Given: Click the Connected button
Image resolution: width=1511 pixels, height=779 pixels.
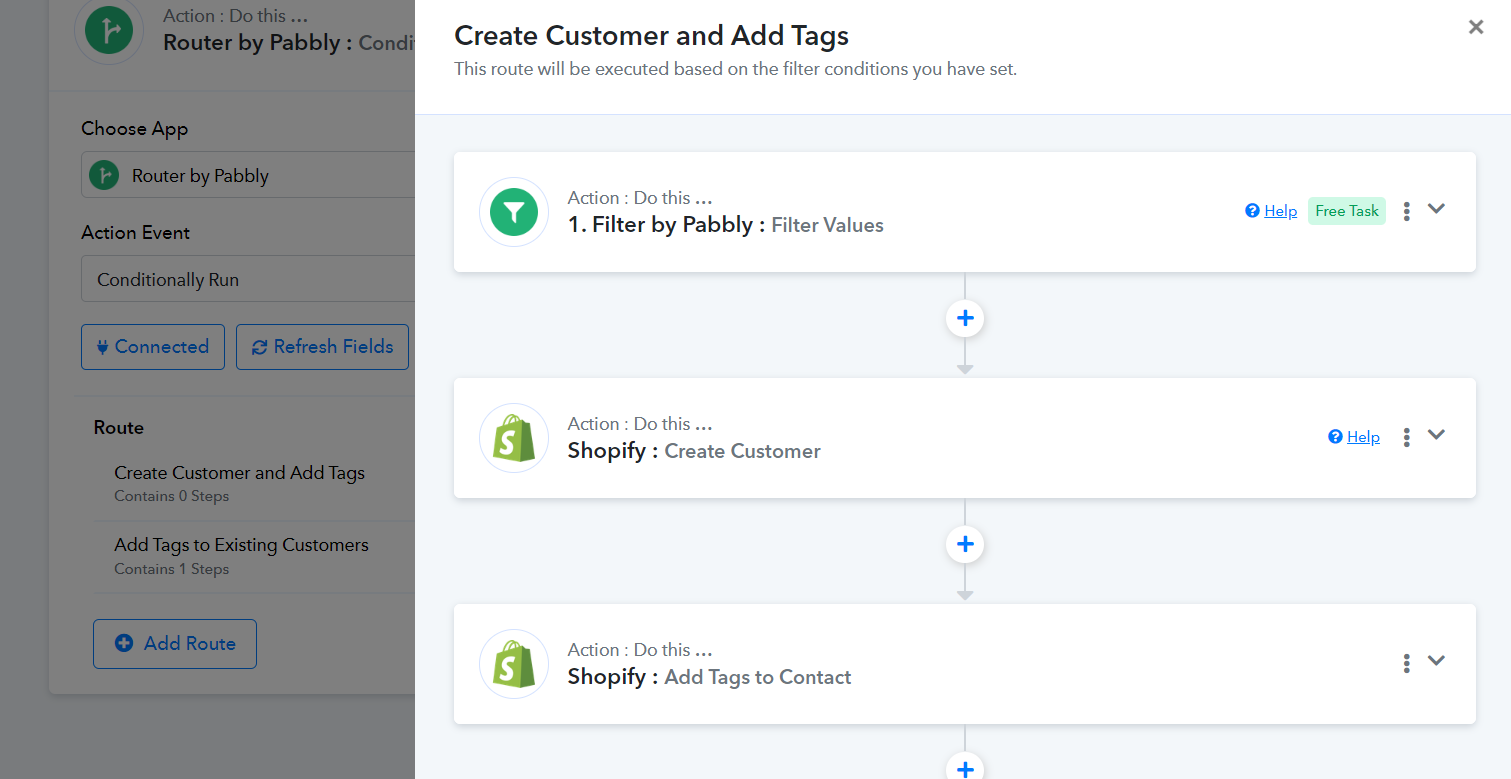Looking at the screenshot, I should point(153,347).
